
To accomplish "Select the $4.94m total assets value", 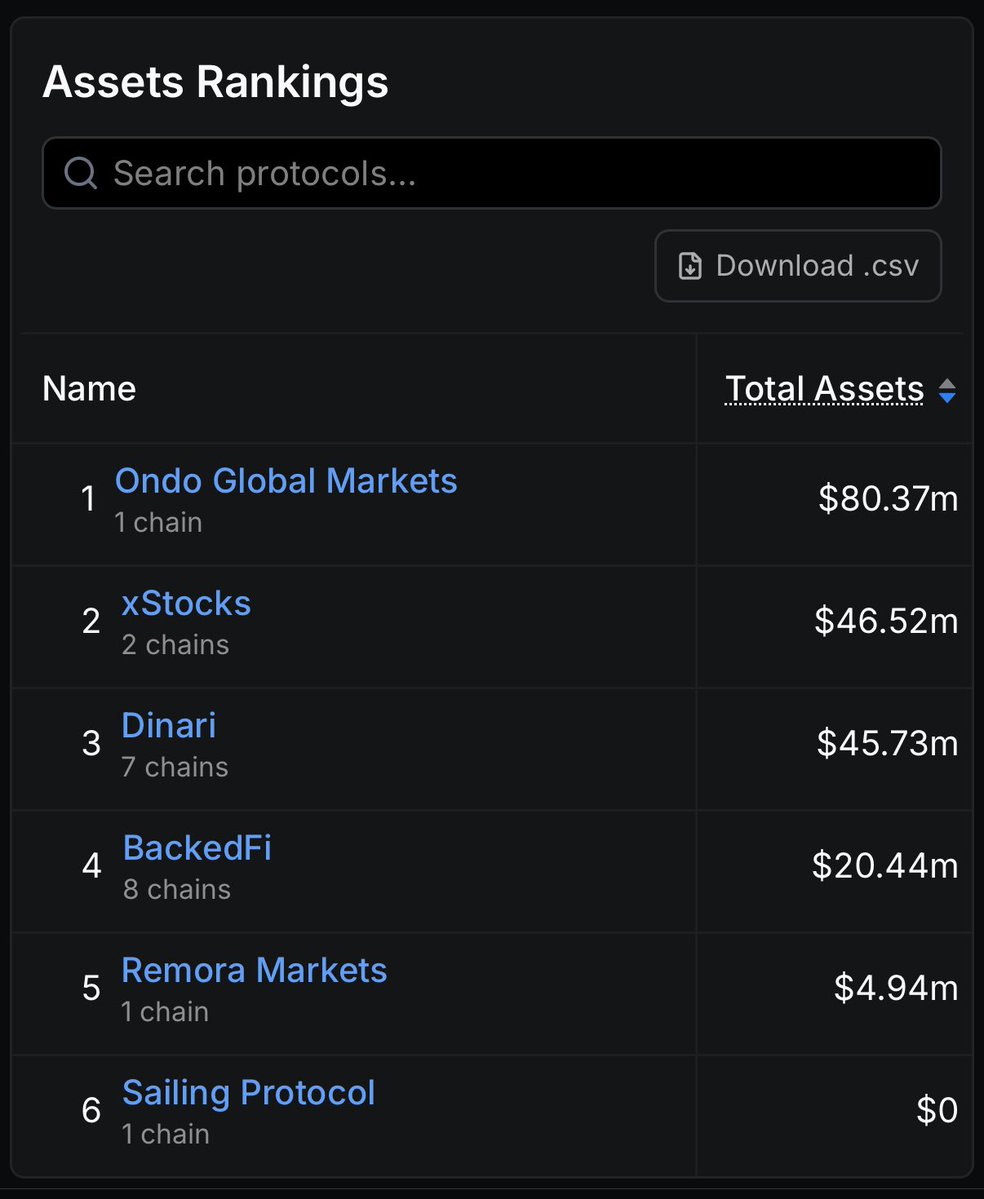I will (895, 988).
